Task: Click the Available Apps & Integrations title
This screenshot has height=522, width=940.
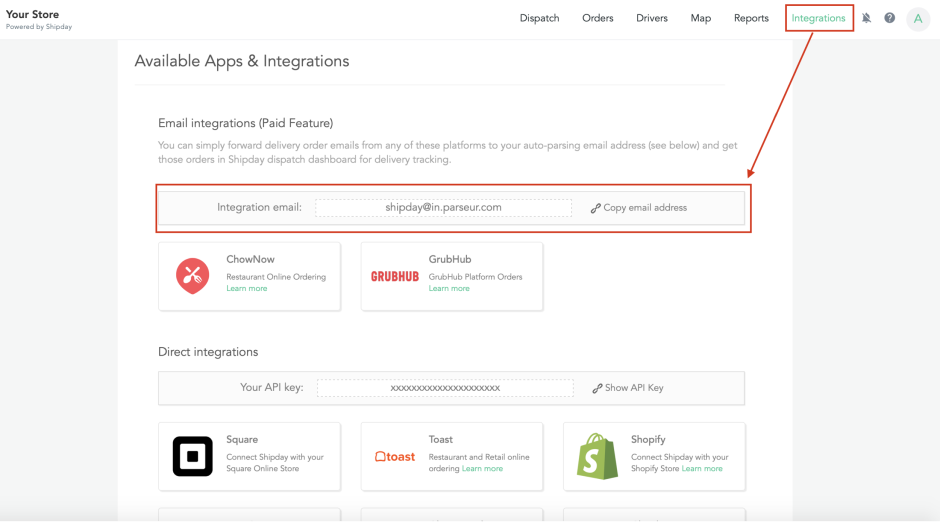Action: click(242, 61)
